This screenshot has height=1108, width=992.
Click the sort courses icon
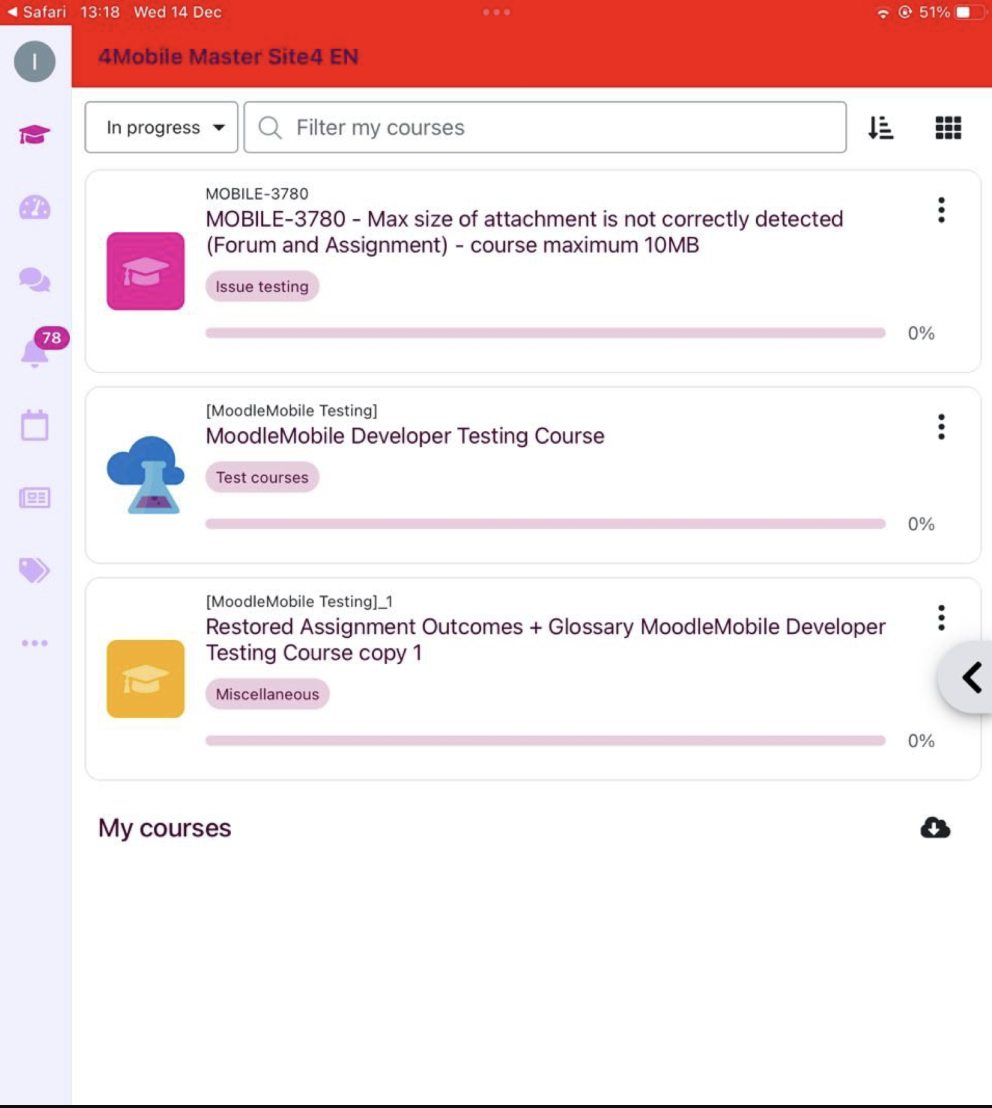880,128
